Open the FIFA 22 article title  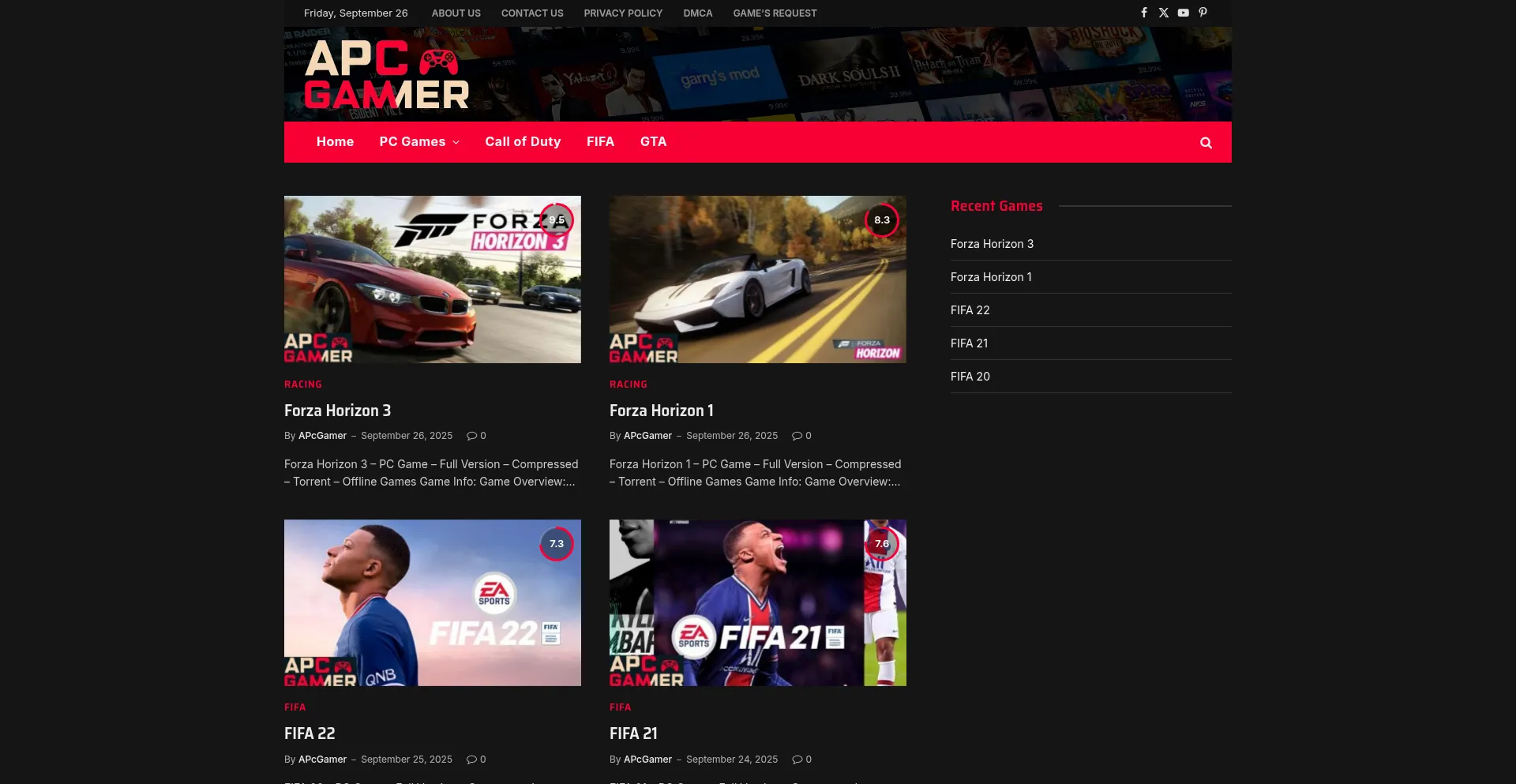pyautogui.click(x=310, y=733)
